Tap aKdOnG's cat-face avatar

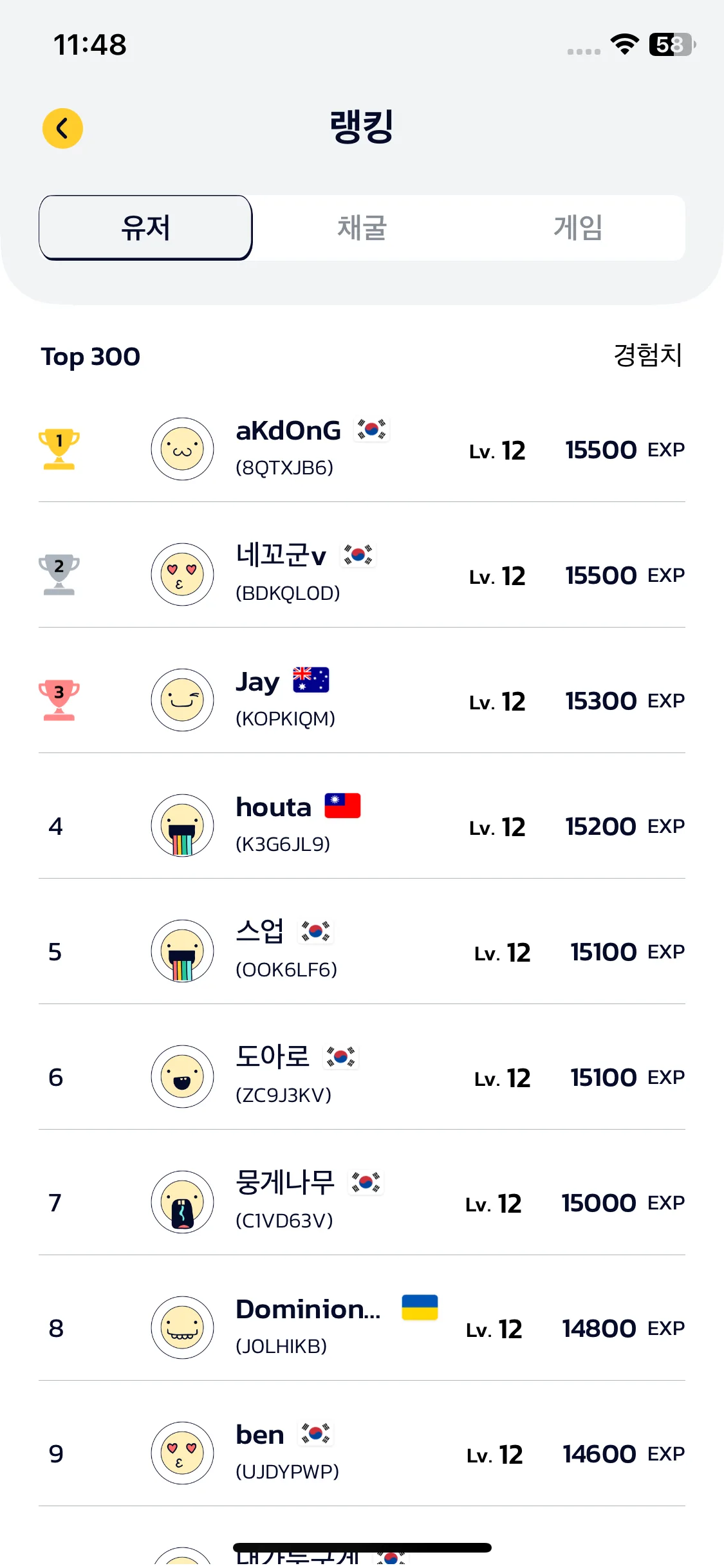(182, 449)
